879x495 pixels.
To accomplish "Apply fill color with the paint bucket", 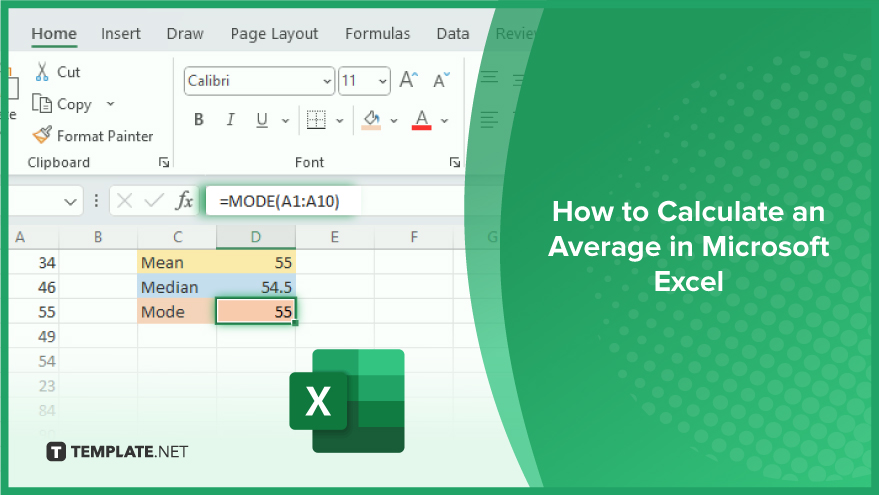I will tap(371, 119).
